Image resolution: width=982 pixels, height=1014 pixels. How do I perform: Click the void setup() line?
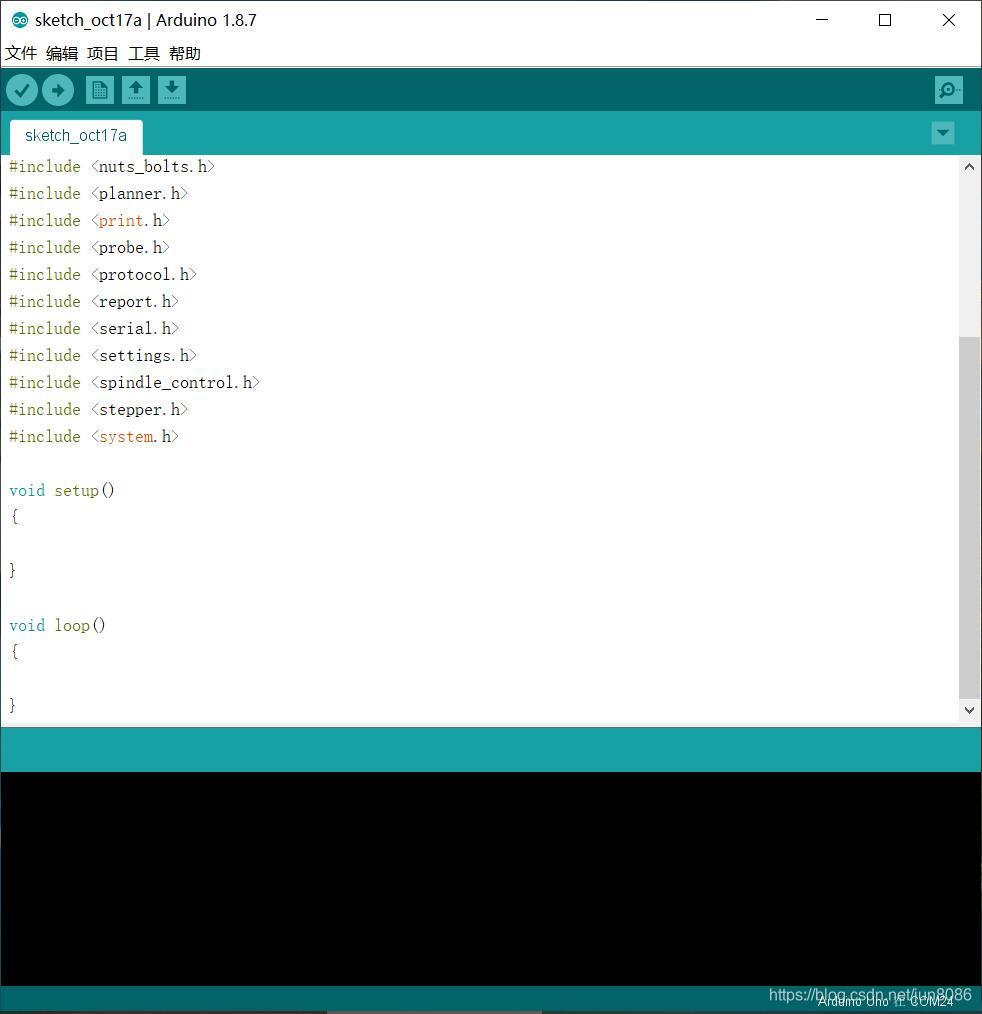(62, 491)
